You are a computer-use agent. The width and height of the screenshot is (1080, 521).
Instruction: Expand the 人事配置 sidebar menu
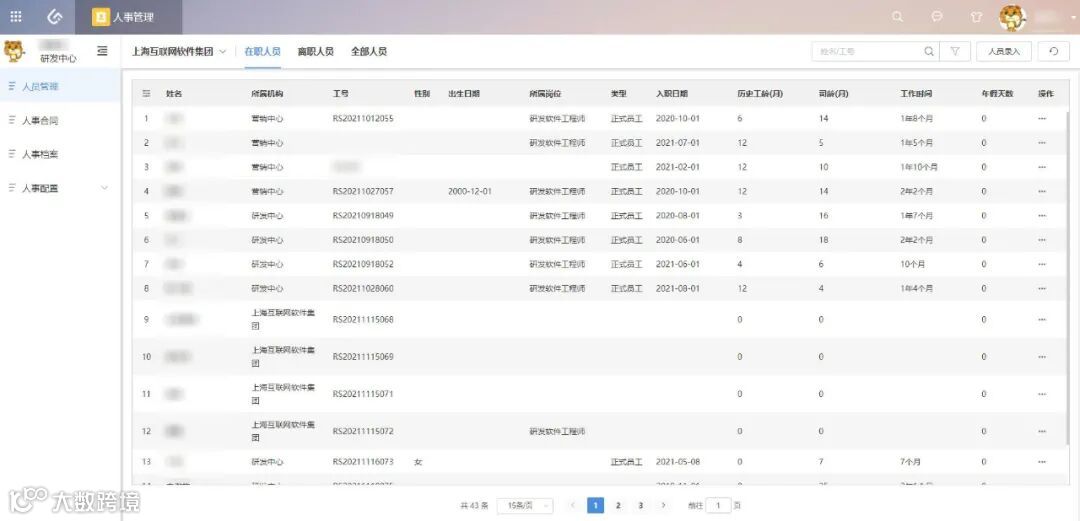60,187
